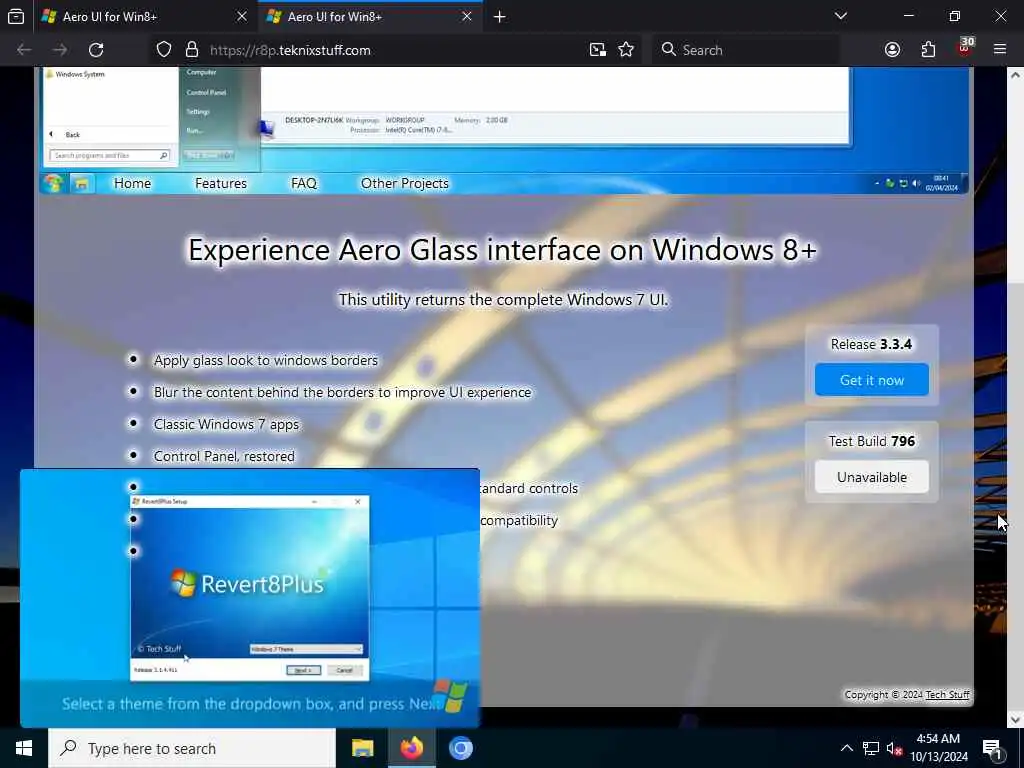Go back to previous page
The image size is (1024, 768).
(x=24, y=50)
